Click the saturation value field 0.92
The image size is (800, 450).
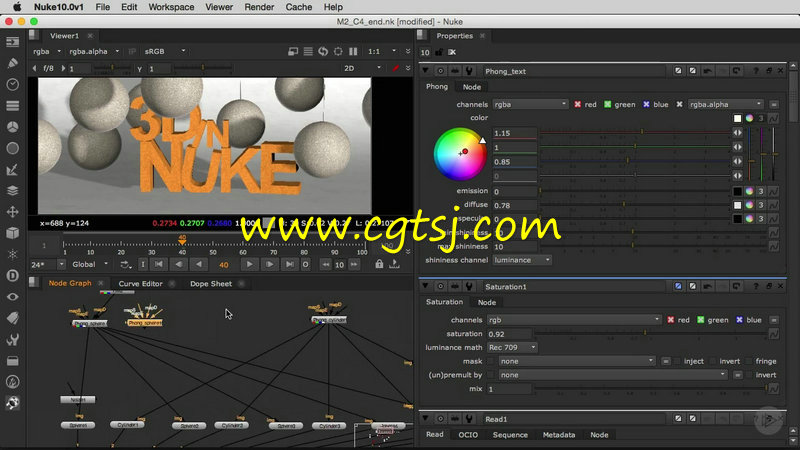509,334
